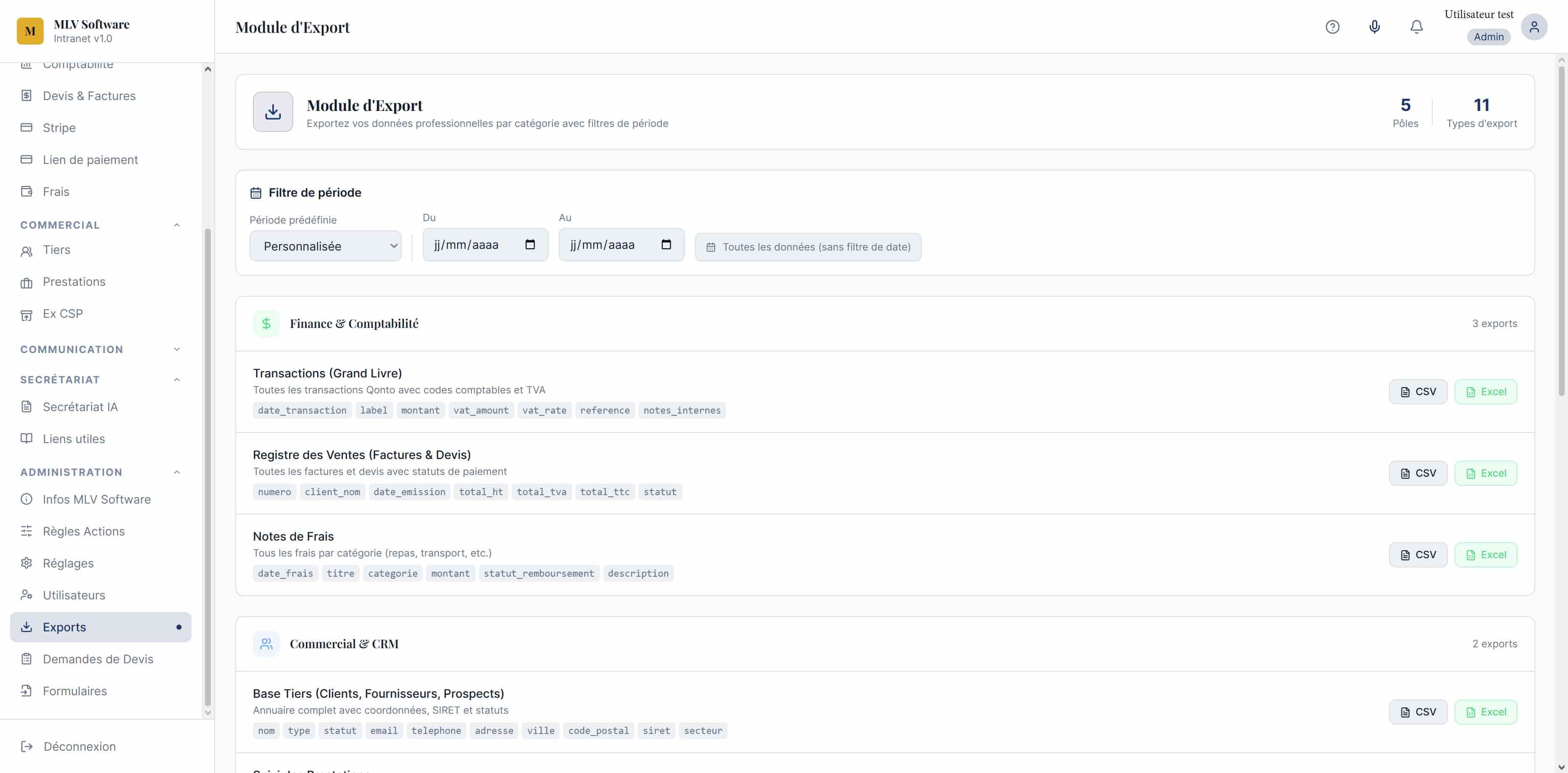Open Formulaires in sidebar

pyautogui.click(x=101, y=691)
